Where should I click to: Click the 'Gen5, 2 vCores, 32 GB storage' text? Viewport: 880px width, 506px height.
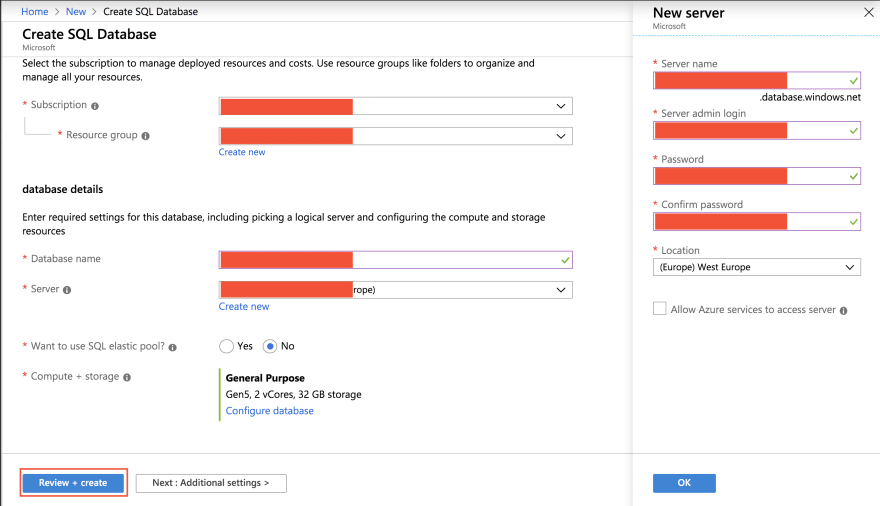pyautogui.click(x=294, y=394)
